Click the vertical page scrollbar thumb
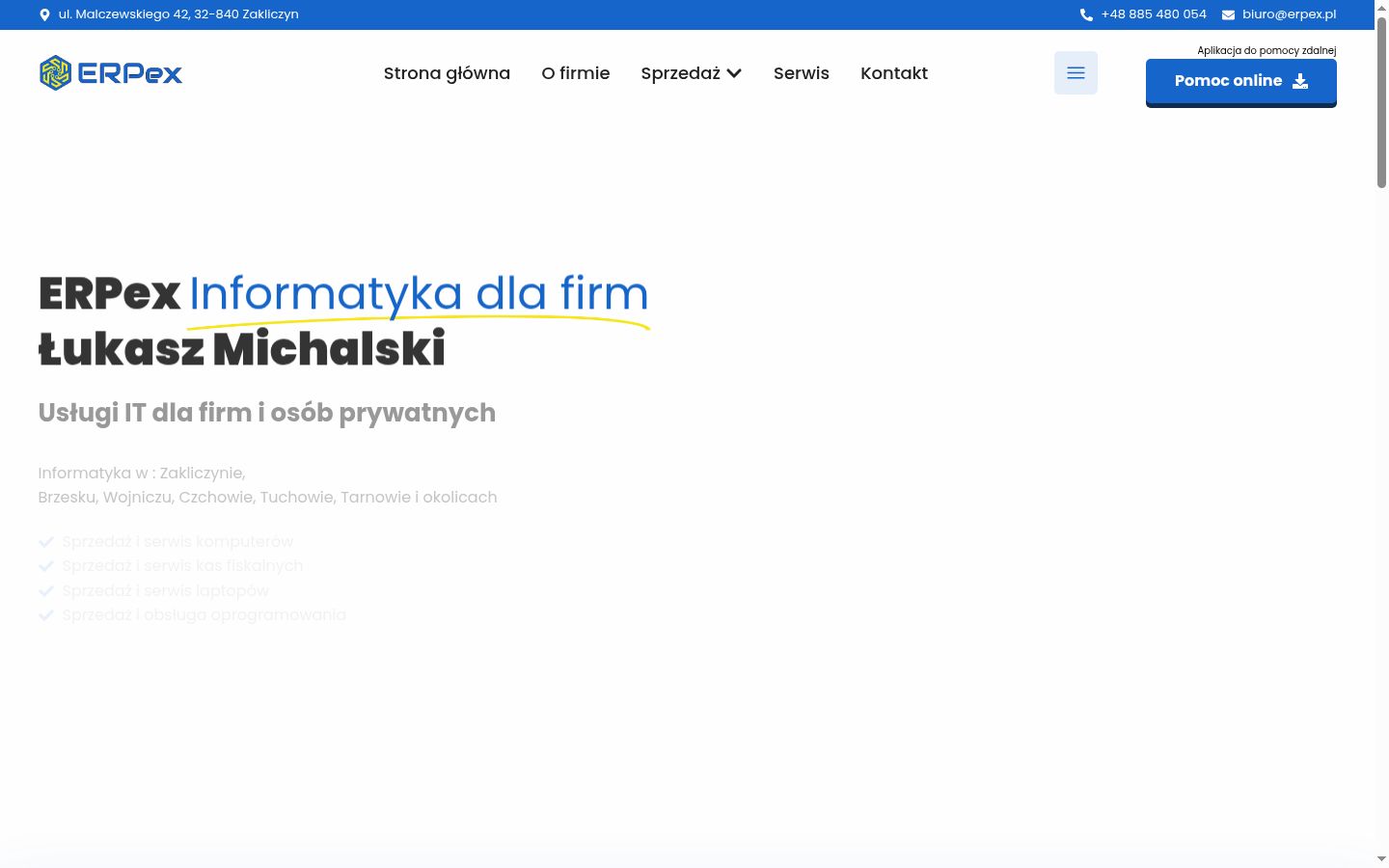The height and width of the screenshot is (868, 1389). [1381, 101]
